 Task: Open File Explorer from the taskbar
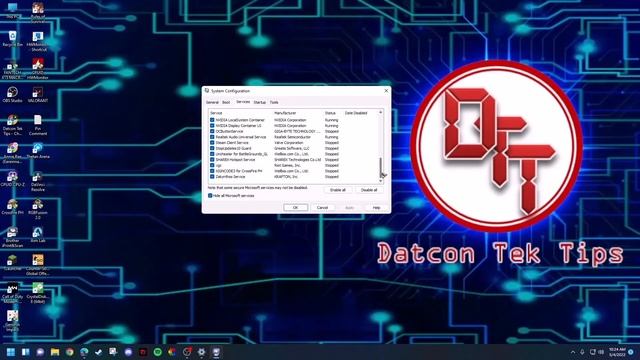pos(55,352)
